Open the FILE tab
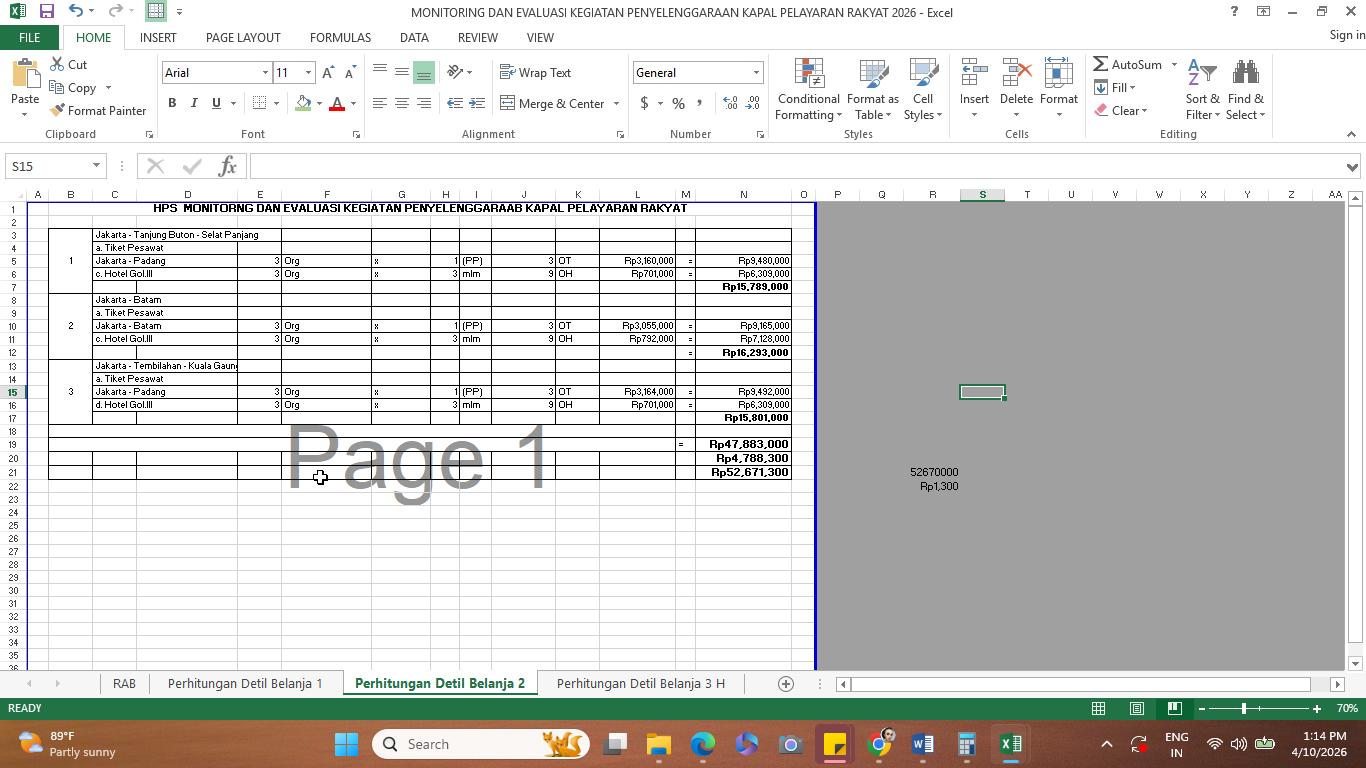The image size is (1366, 768). click(x=30, y=37)
